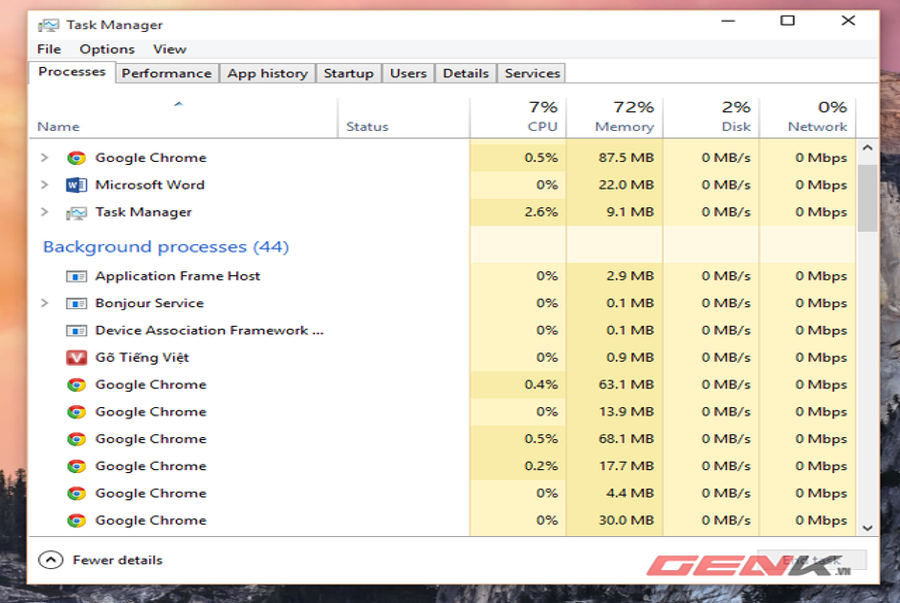Click the "2.9 MB" memory value

coord(630,276)
